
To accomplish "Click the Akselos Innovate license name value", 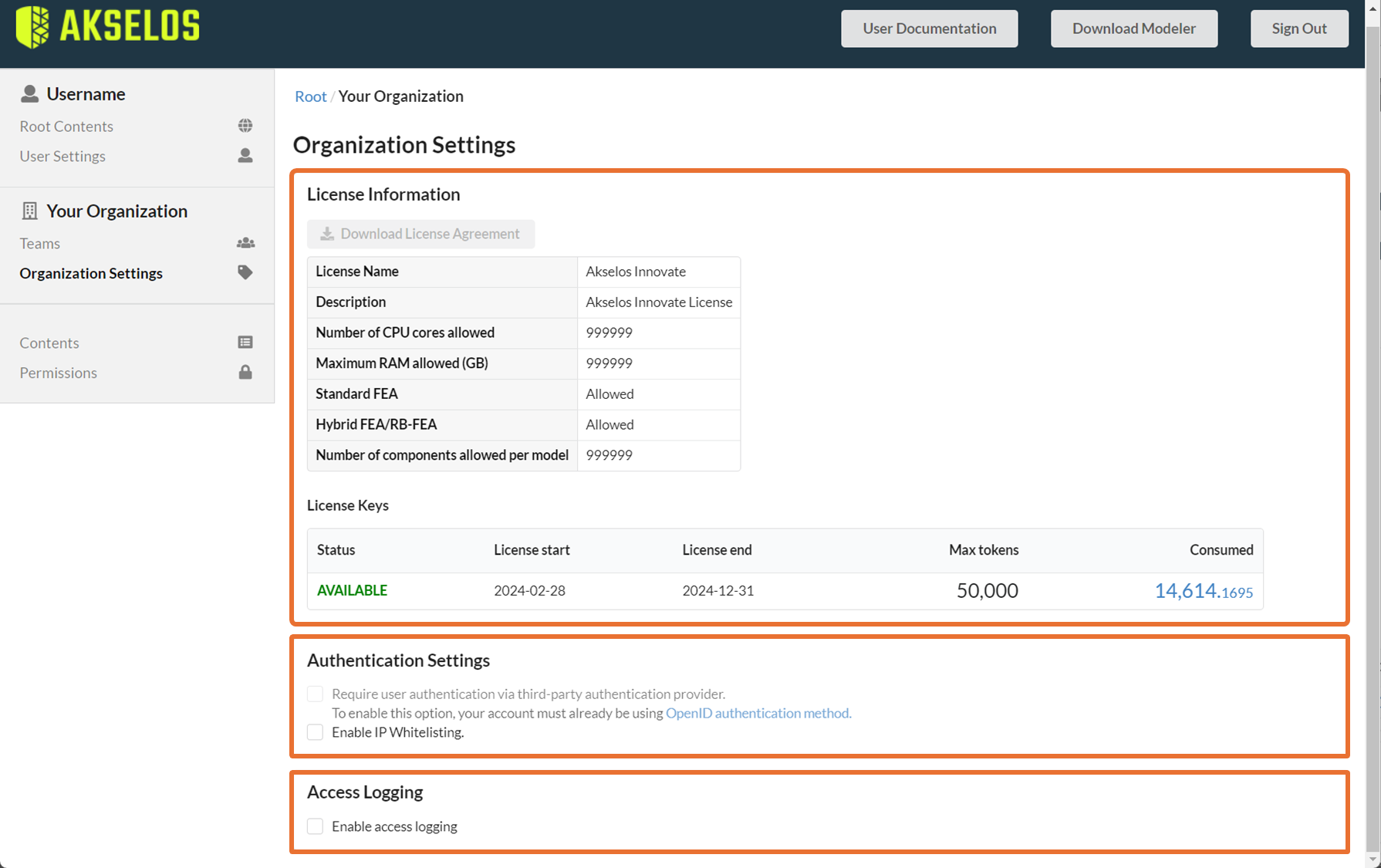I will [x=636, y=272].
